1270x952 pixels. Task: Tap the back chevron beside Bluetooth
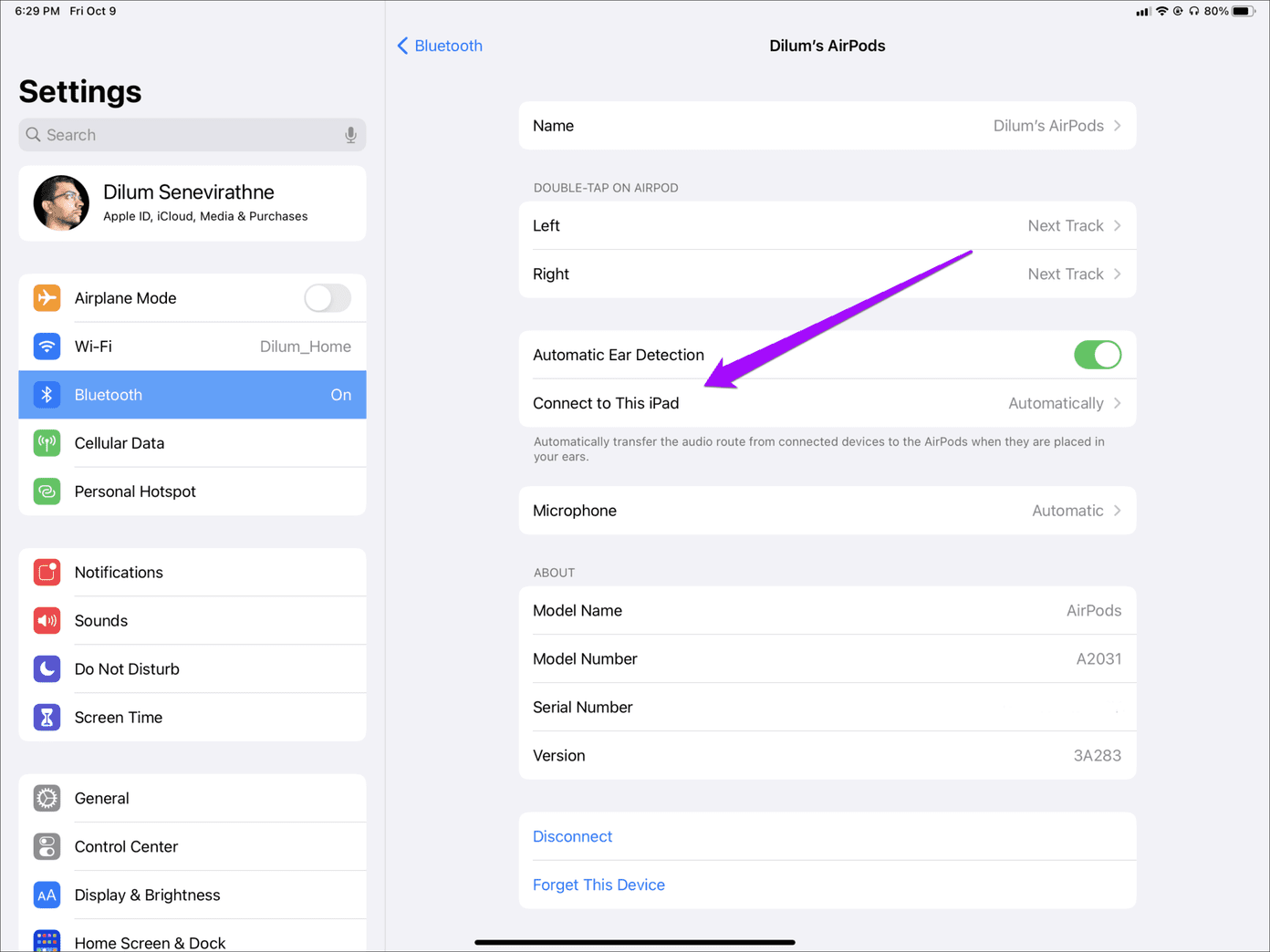tap(402, 46)
